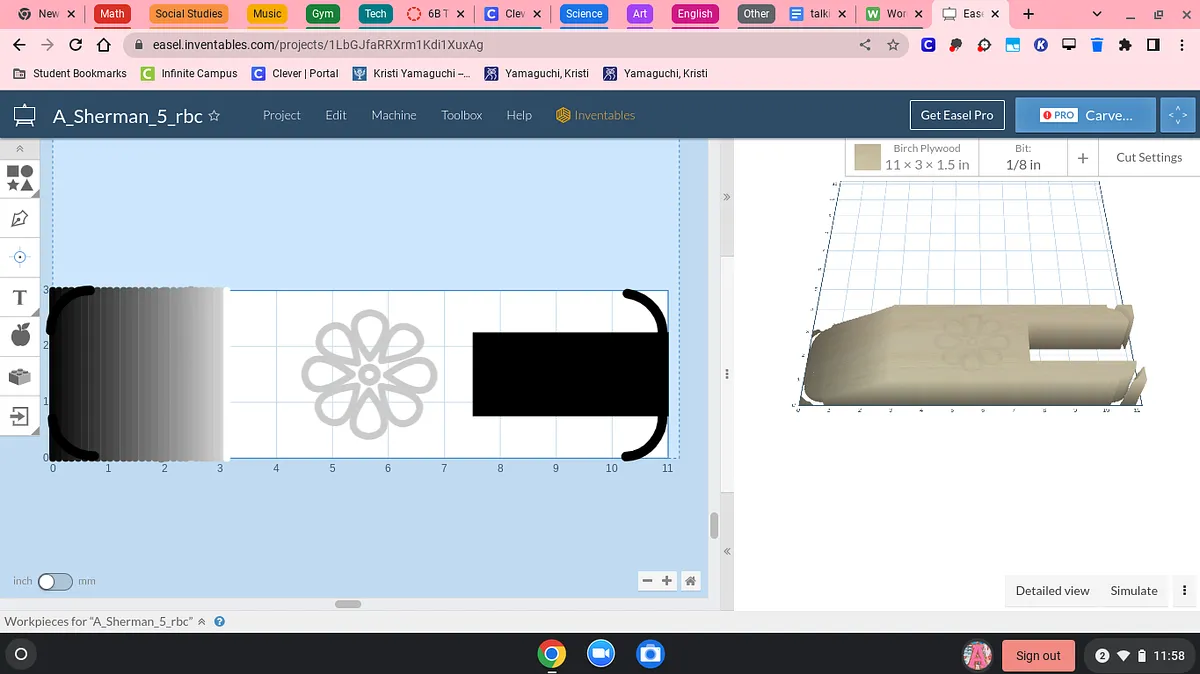This screenshot has height=674, width=1200.
Task: Open the Machine menu
Action: coord(394,115)
